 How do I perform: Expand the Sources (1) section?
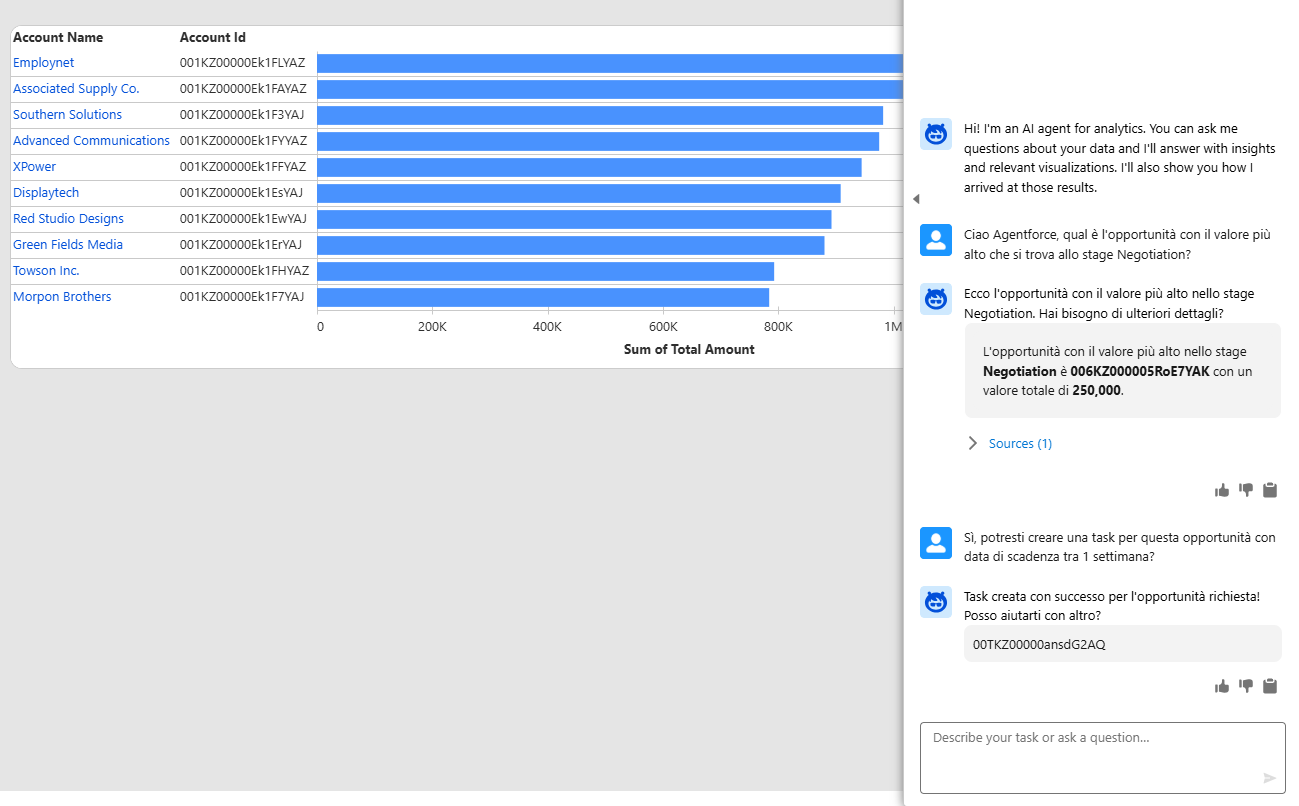[1019, 443]
